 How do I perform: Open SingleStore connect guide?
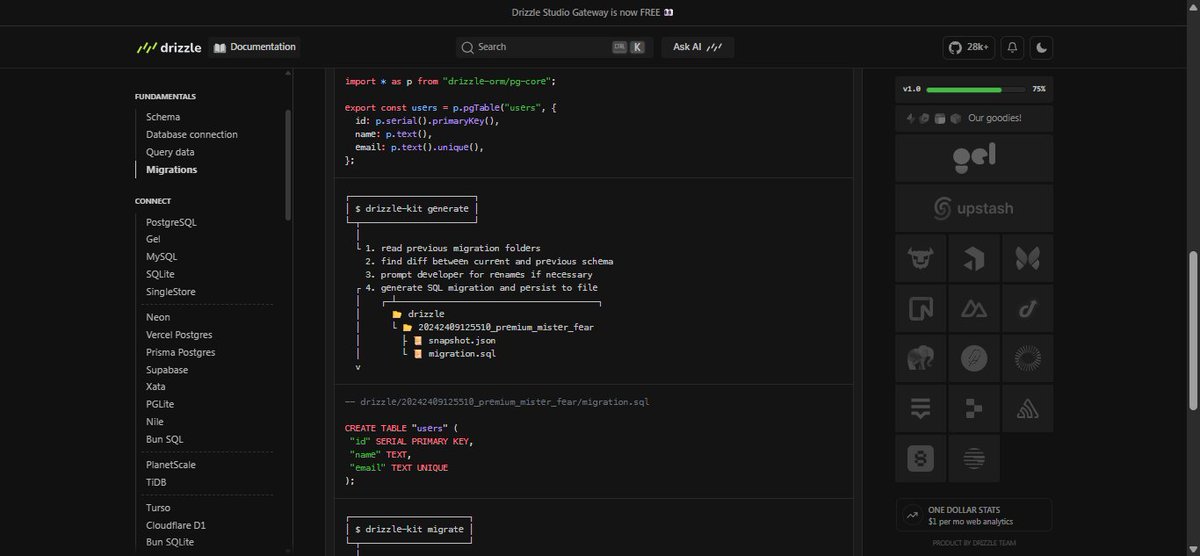tap(171, 292)
